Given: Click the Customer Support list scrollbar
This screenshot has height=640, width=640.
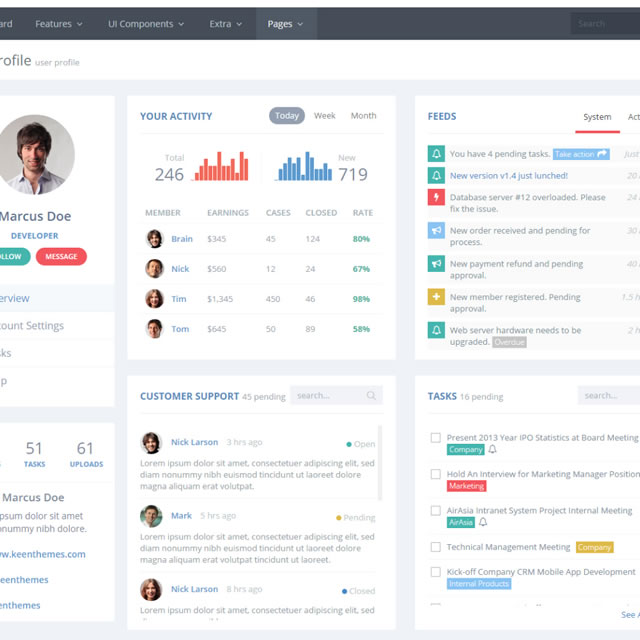Looking at the screenshot, I should point(380,463).
